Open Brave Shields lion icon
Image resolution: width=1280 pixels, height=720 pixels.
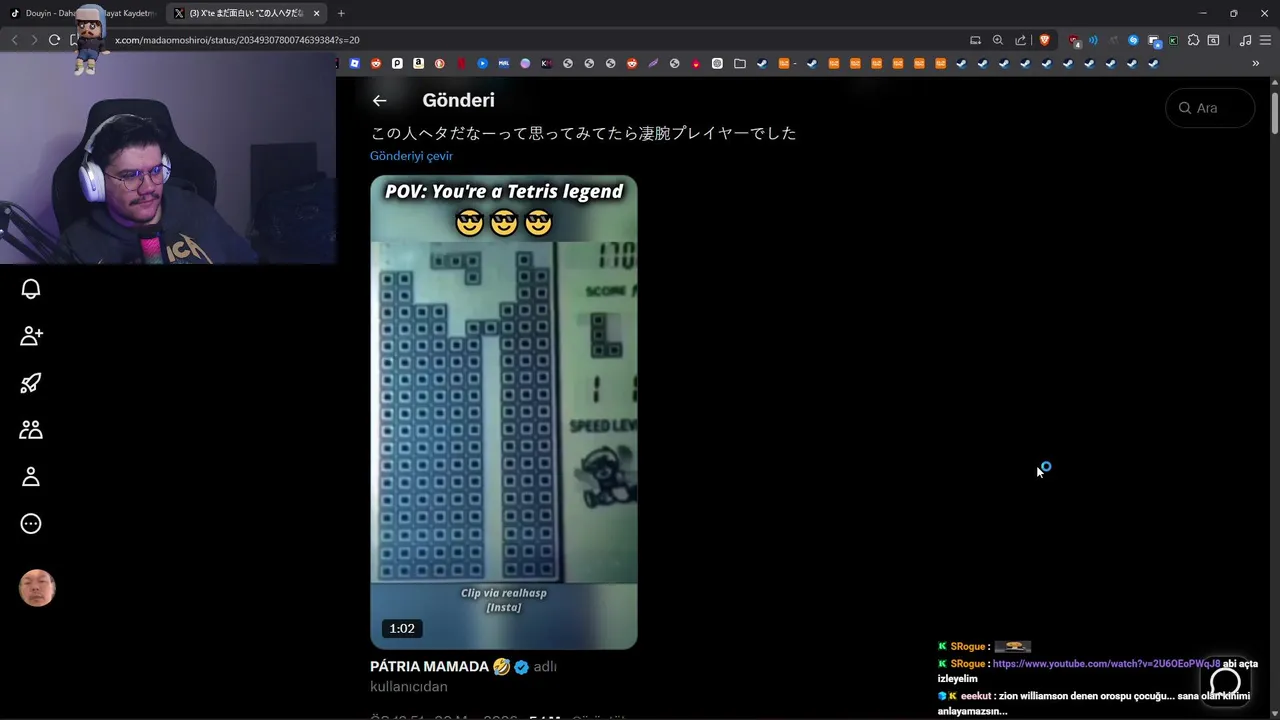coord(1045,40)
